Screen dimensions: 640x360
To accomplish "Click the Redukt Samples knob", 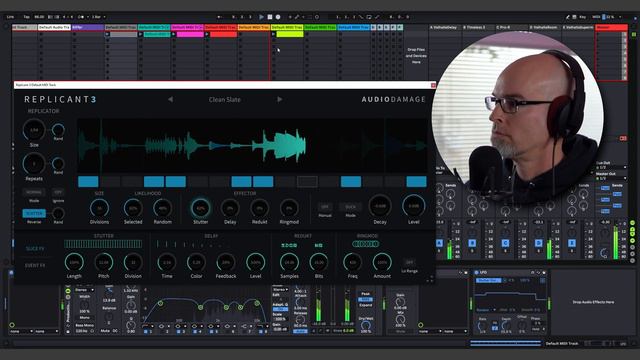I will [x=289, y=262].
